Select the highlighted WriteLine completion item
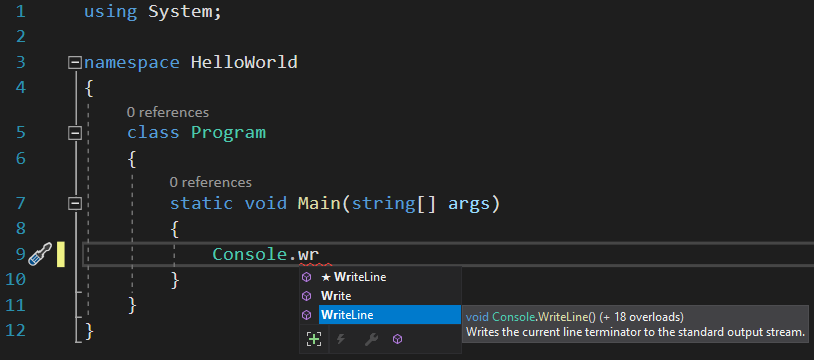The width and height of the screenshot is (814, 360). [389, 315]
